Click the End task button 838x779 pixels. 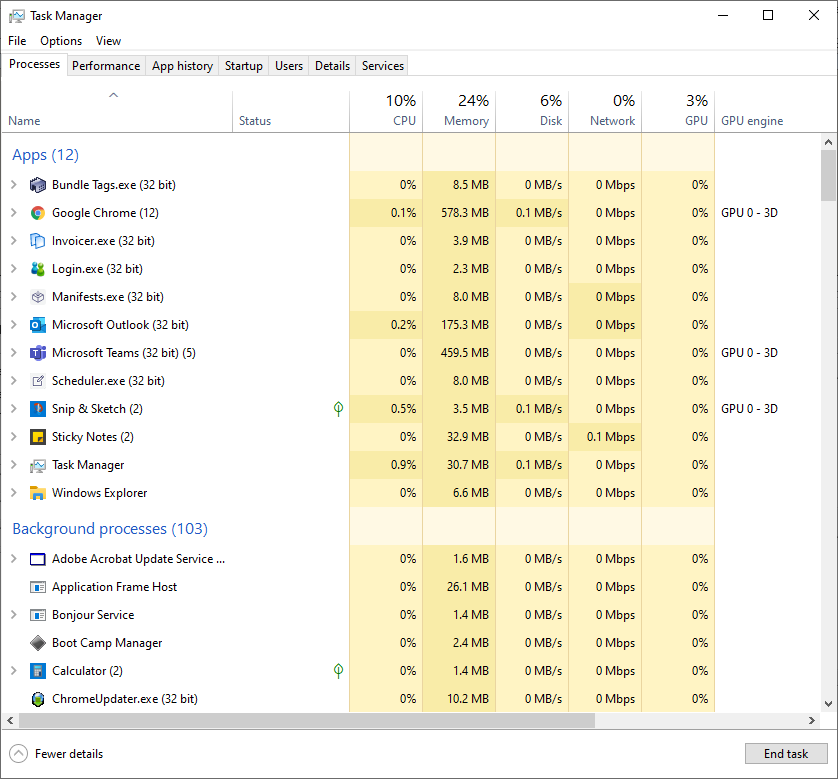786,754
